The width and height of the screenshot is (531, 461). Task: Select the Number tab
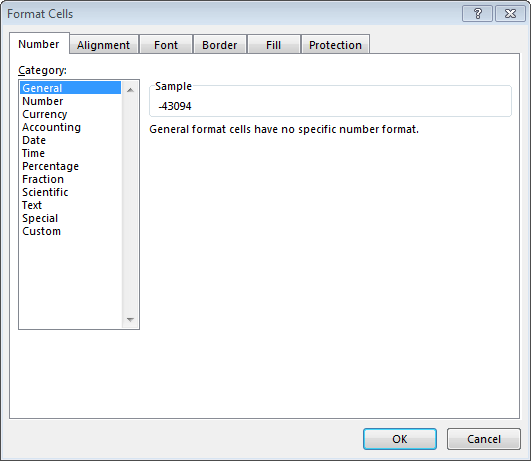coord(39,44)
